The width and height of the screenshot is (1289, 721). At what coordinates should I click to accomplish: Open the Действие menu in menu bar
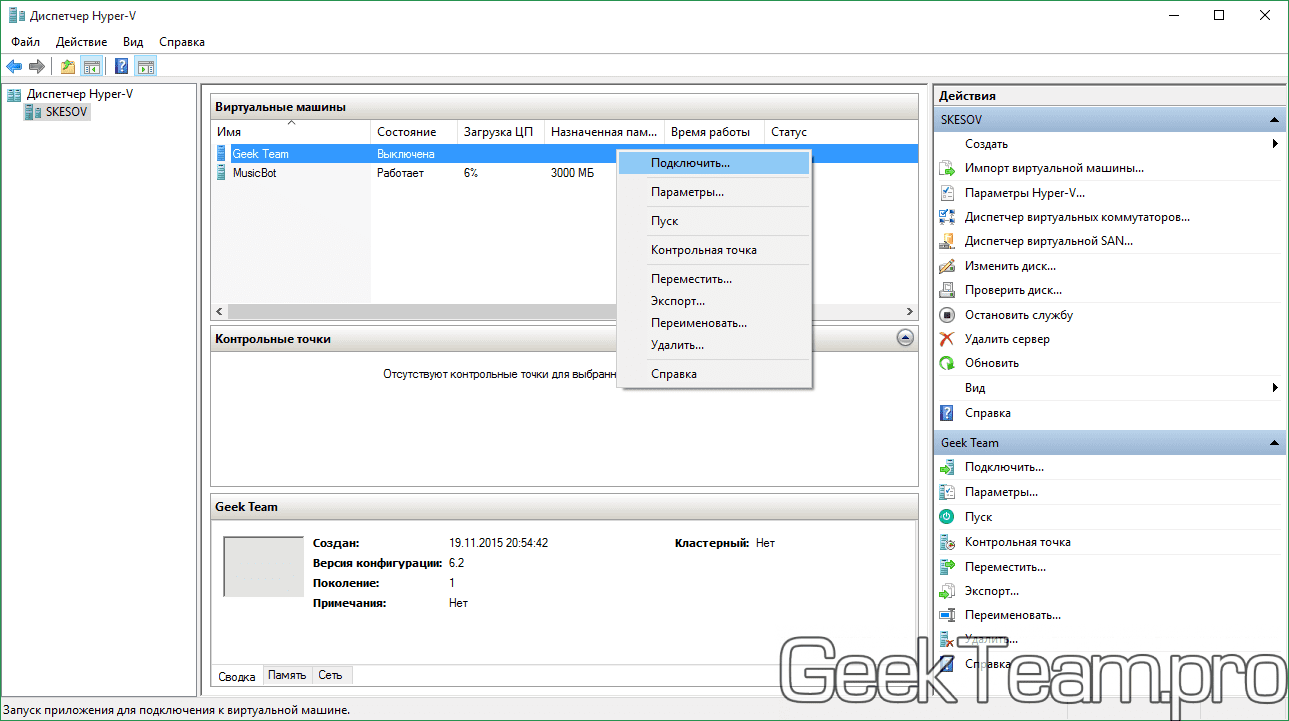82,42
